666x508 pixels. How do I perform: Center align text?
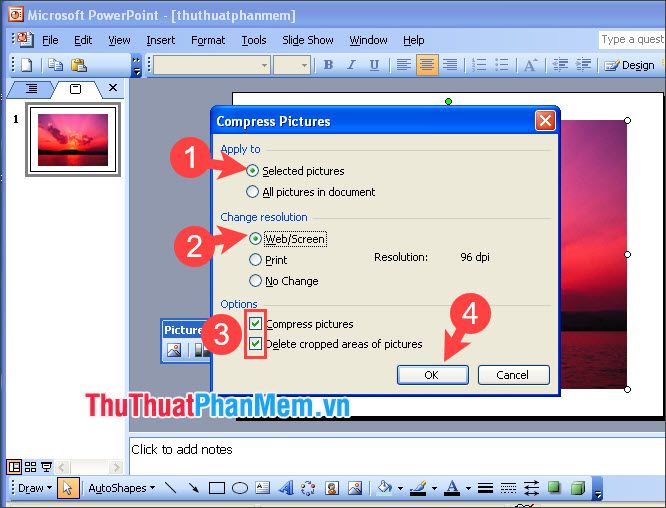[x=426, y=65]
